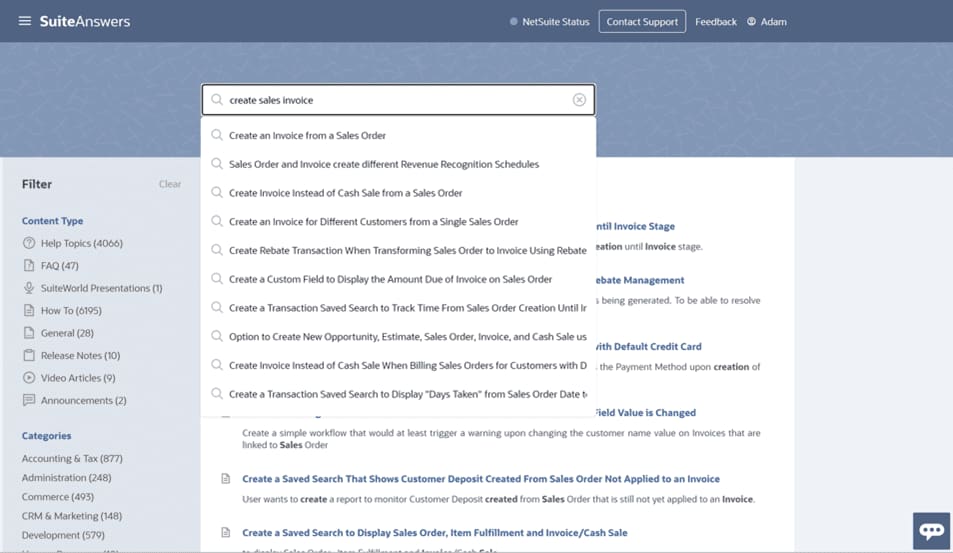The width and height of the screenshot is (953, 553).
Task: Filter by SuiteWorld Presentations (1)
Action: pos(101,288)
